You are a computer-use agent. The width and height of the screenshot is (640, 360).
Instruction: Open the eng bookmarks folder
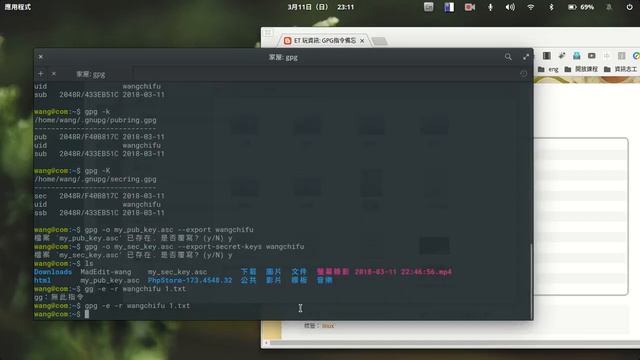548,69
